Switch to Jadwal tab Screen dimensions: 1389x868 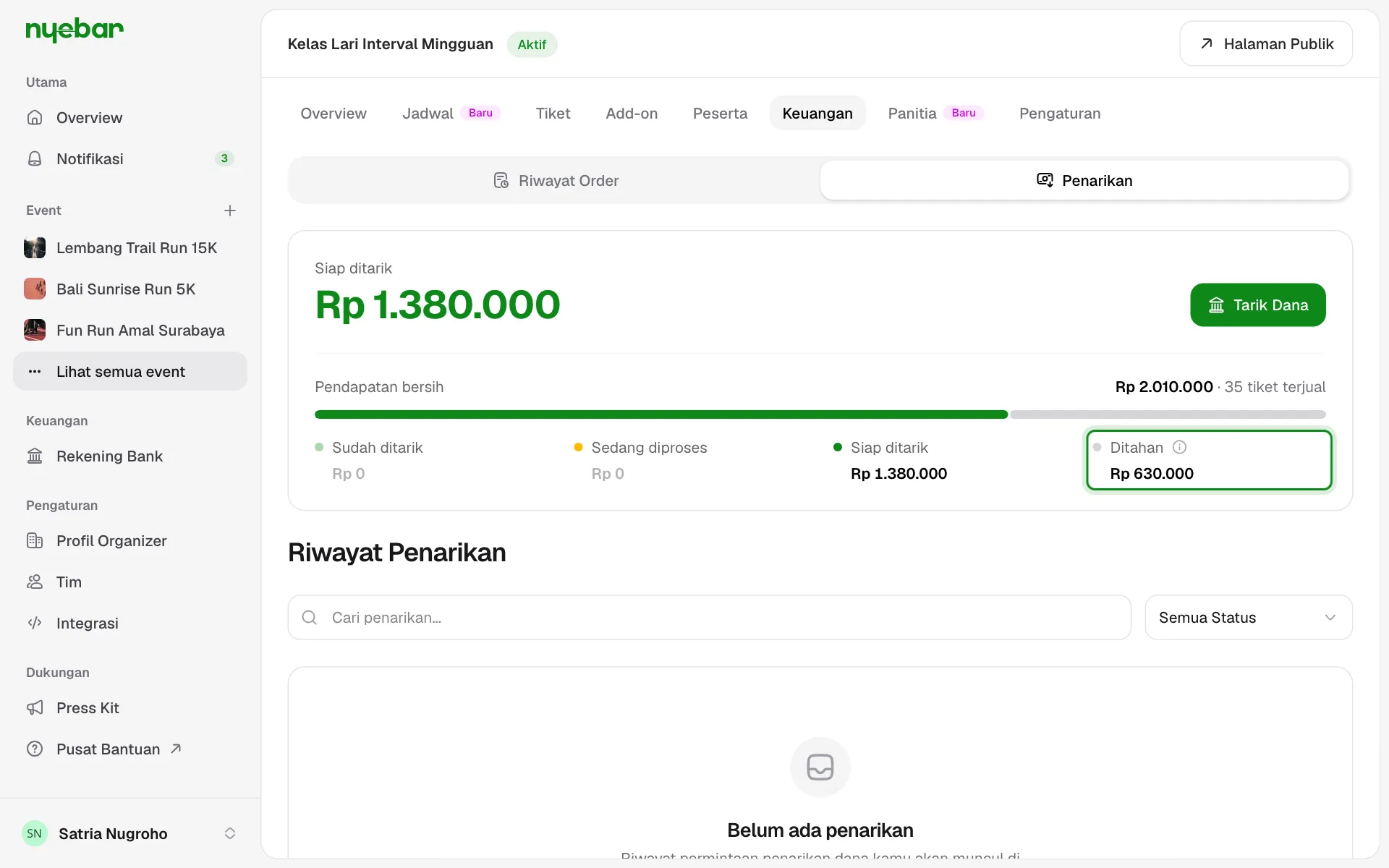coord(451,114)
